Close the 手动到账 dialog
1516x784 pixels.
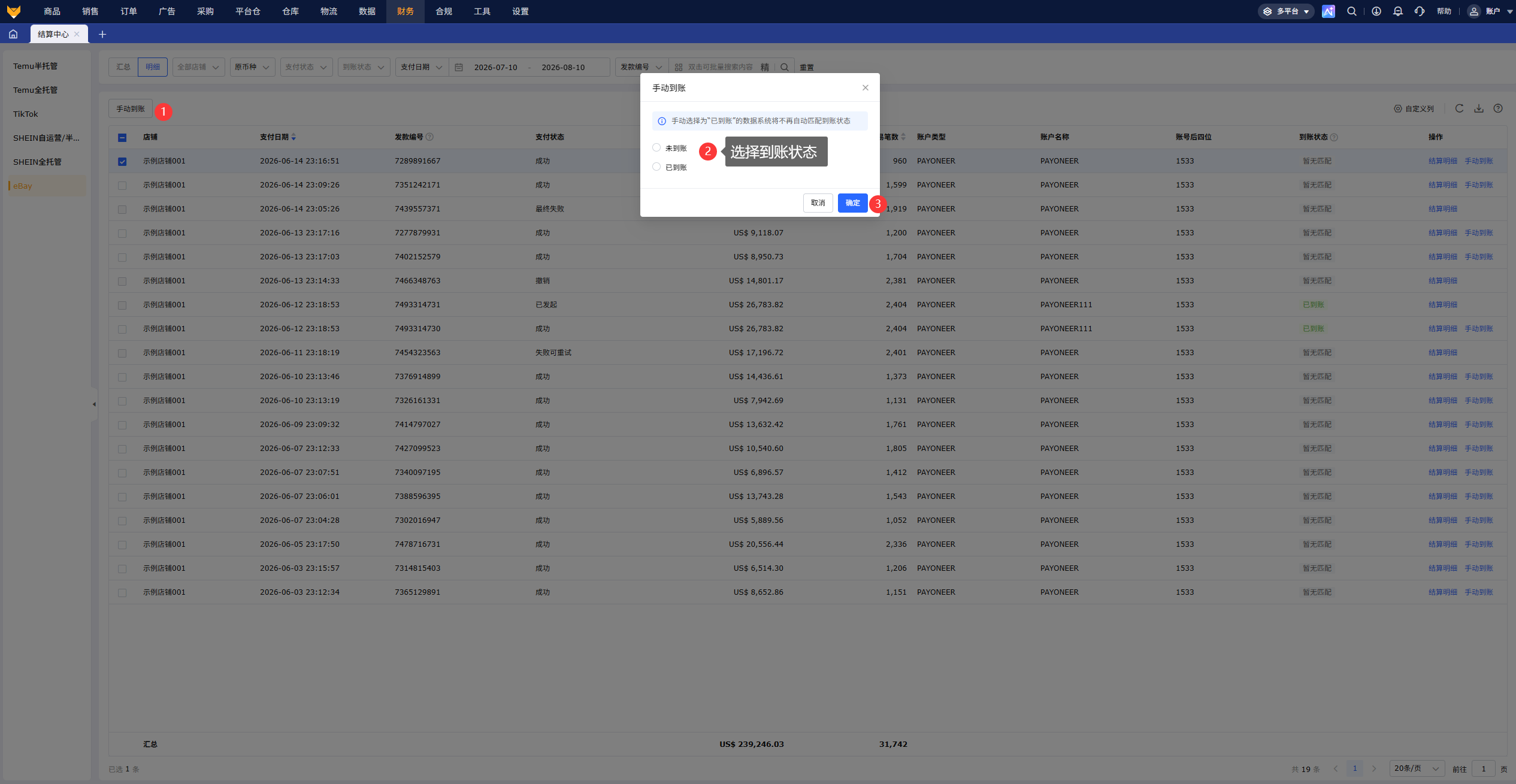click(866, 87)
